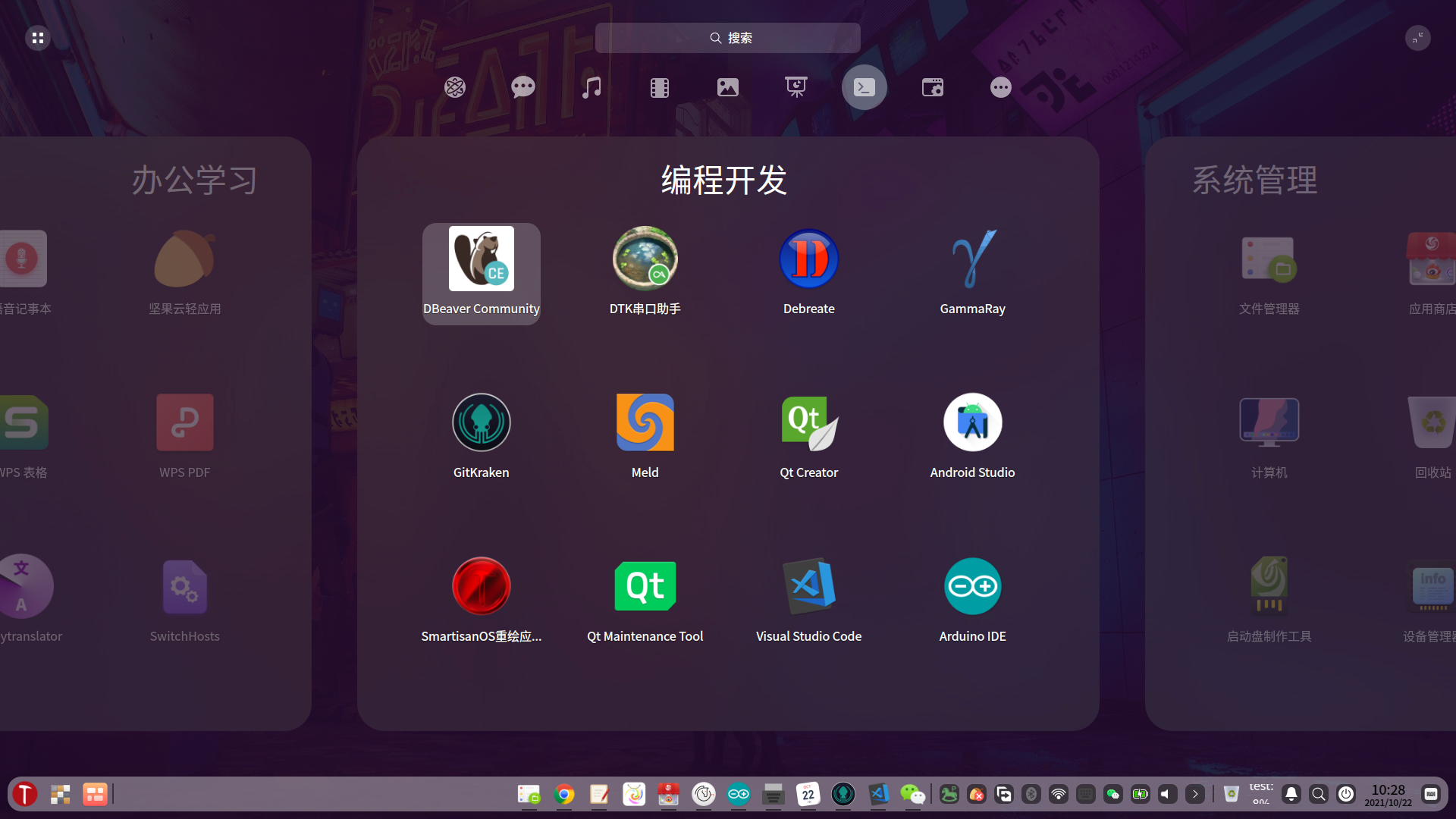Select the video film category tab
1456x819 pixels.
[x=660, y=87]
